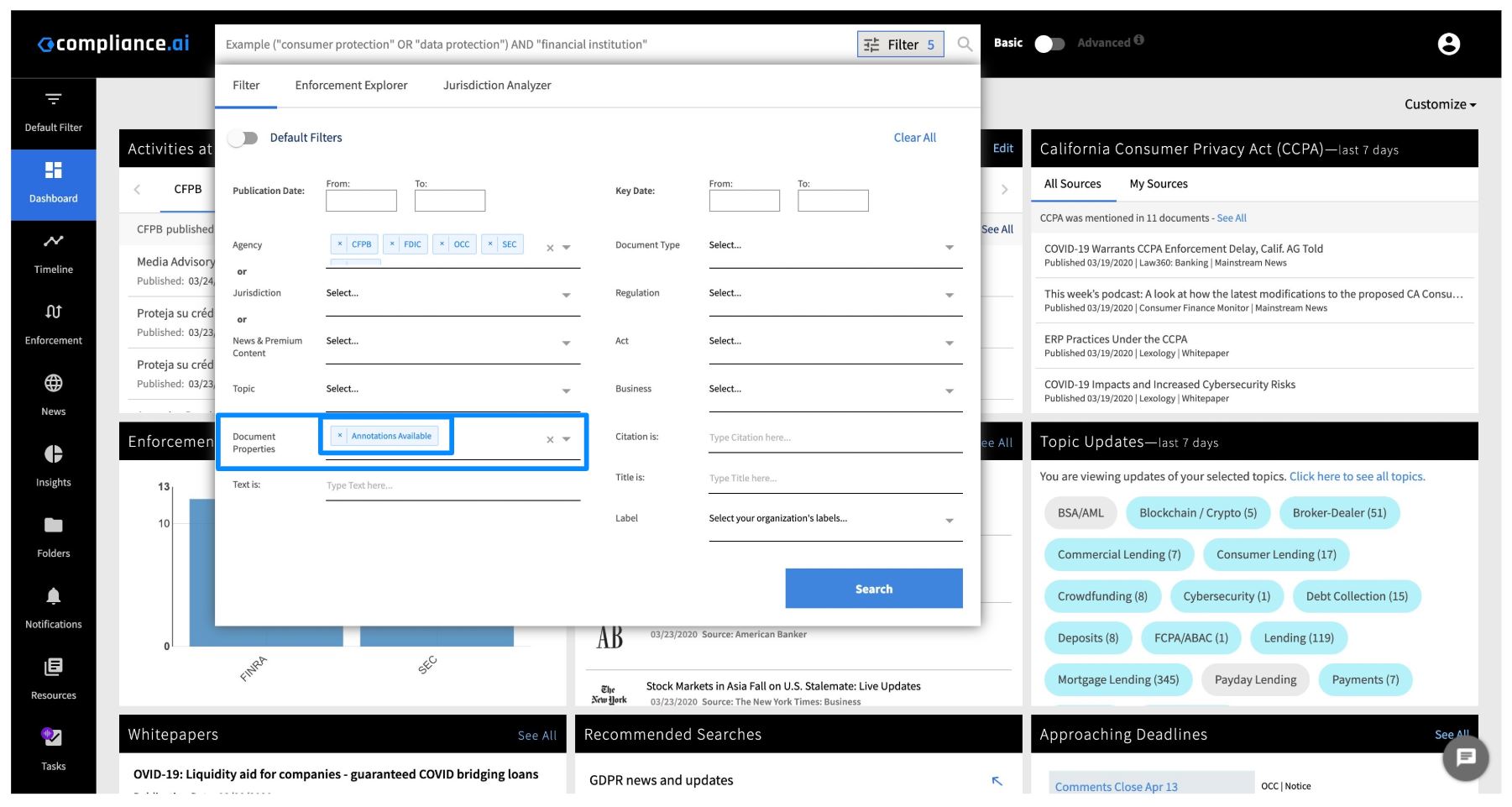The height and width of the screenshot is (807, 1512).
Task: Click Clear All filters link
Action: click(914, 138)
